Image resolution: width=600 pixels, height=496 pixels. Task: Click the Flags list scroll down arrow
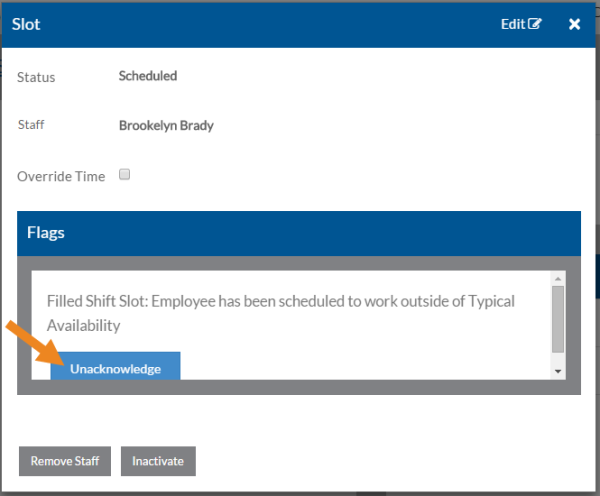558,371
